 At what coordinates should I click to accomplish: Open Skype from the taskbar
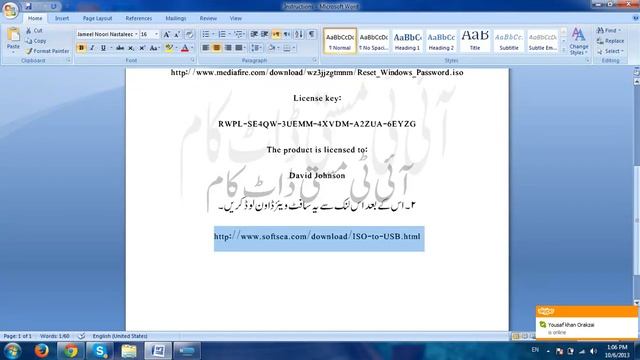click(100, 351)
